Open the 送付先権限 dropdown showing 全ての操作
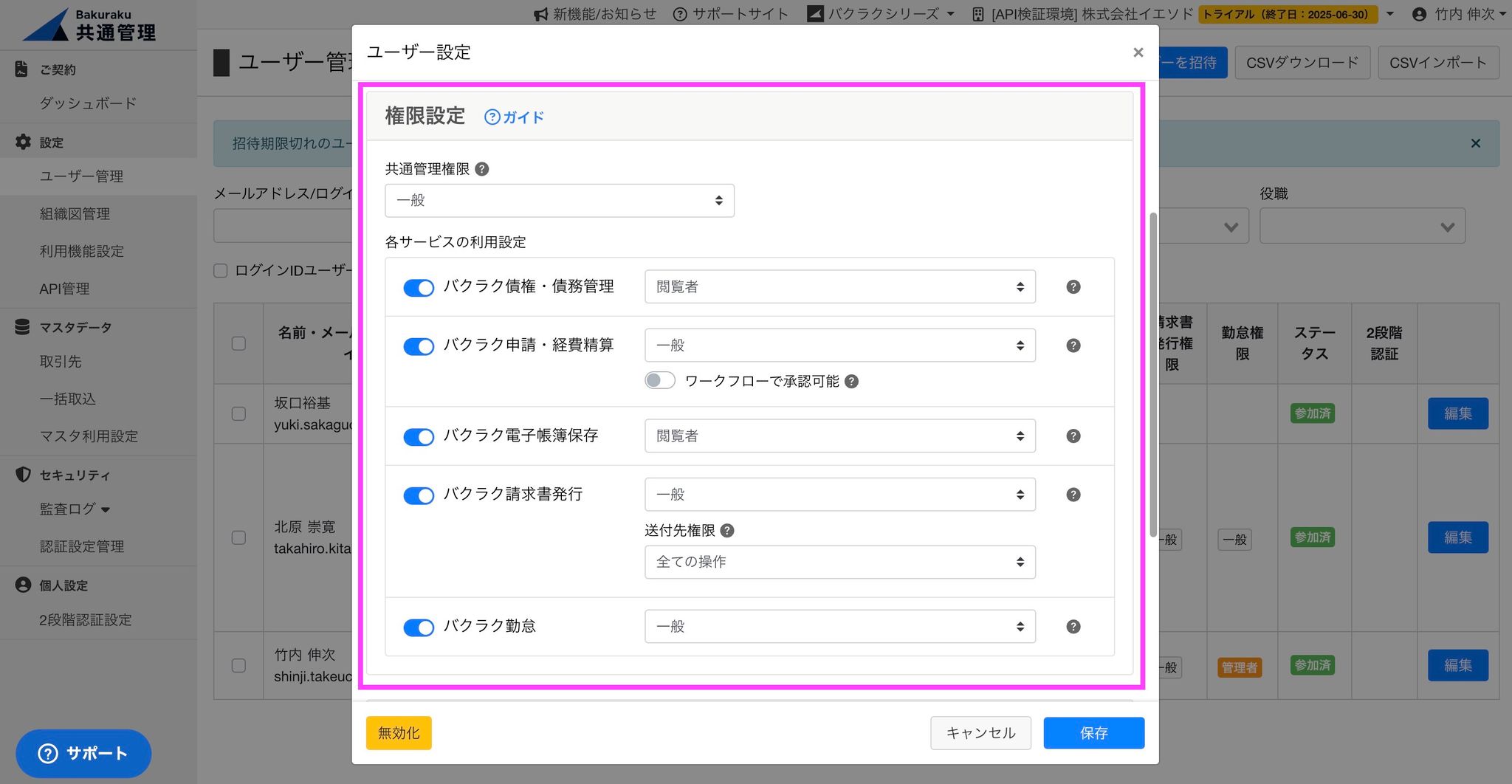1512x784 pixels. pos(839,563)
